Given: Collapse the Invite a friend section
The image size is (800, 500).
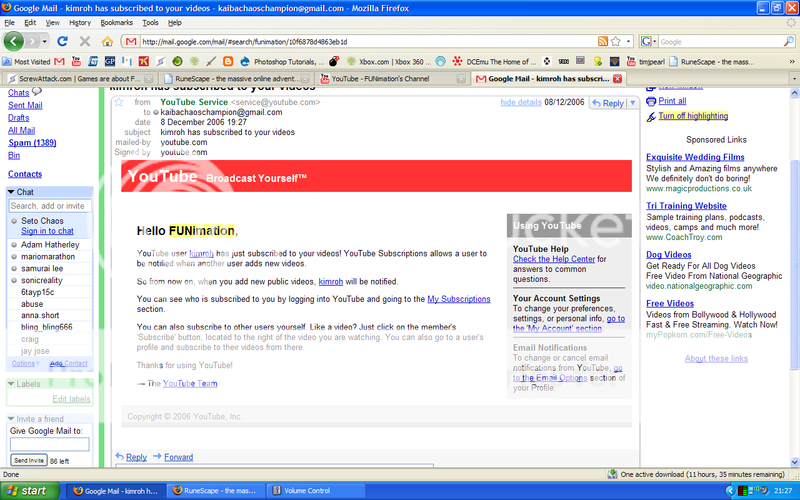Looking at the screenshot, I should coord(11,418).
